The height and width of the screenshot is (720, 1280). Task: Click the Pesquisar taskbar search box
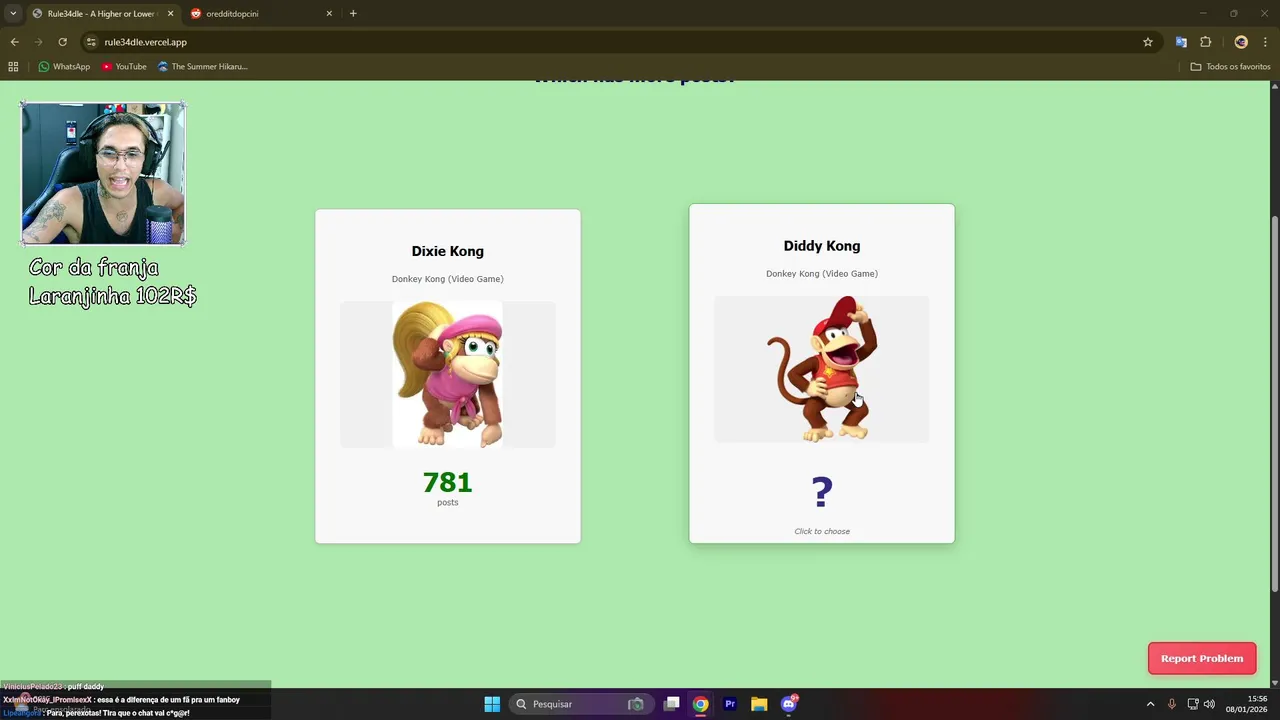581,704
